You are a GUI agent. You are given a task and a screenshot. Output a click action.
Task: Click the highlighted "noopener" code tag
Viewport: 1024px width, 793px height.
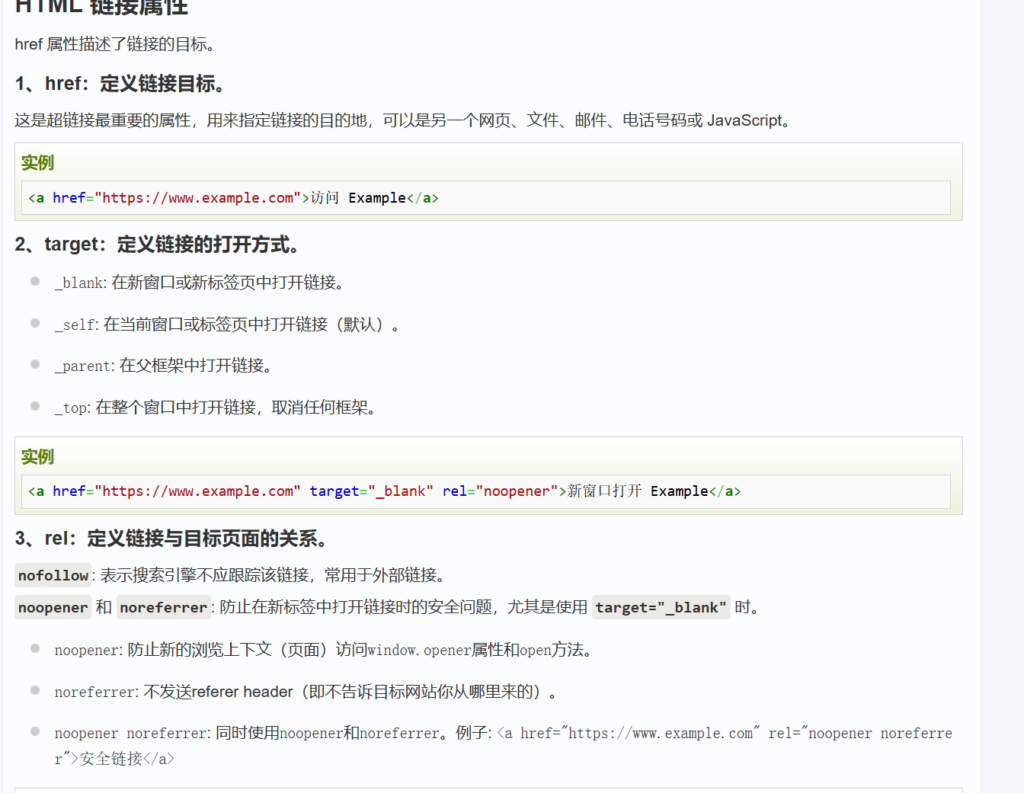pos(53,607)
